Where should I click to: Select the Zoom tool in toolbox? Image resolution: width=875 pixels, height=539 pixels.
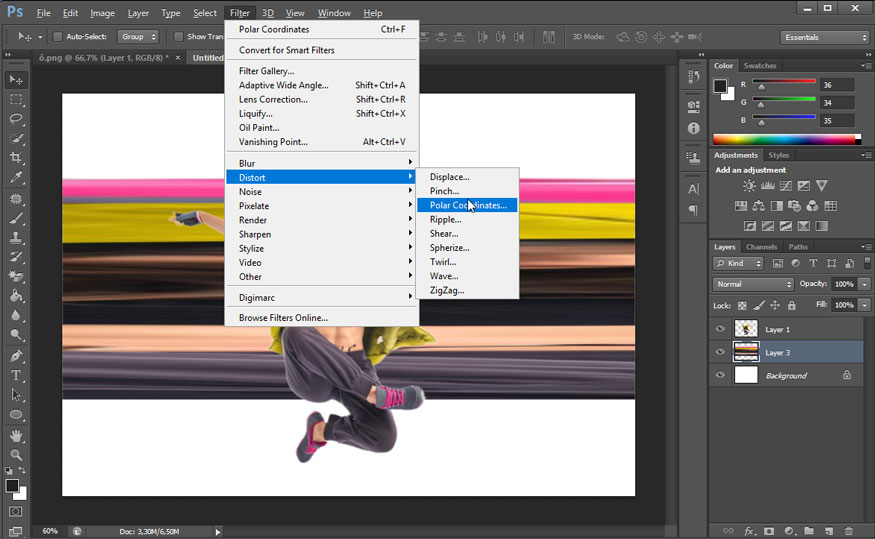point(16,455)
